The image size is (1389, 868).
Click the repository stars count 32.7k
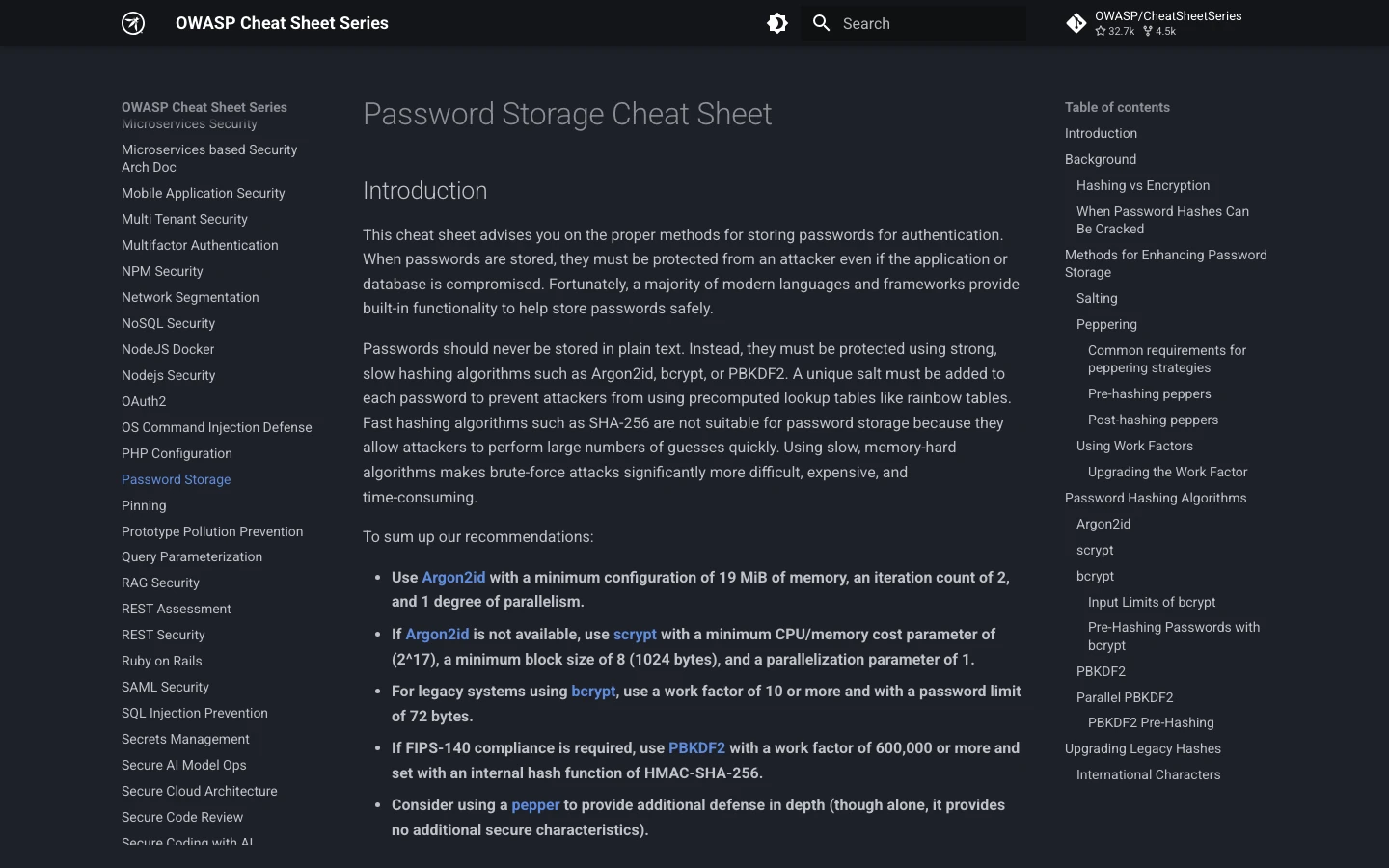coord(1115,31)
